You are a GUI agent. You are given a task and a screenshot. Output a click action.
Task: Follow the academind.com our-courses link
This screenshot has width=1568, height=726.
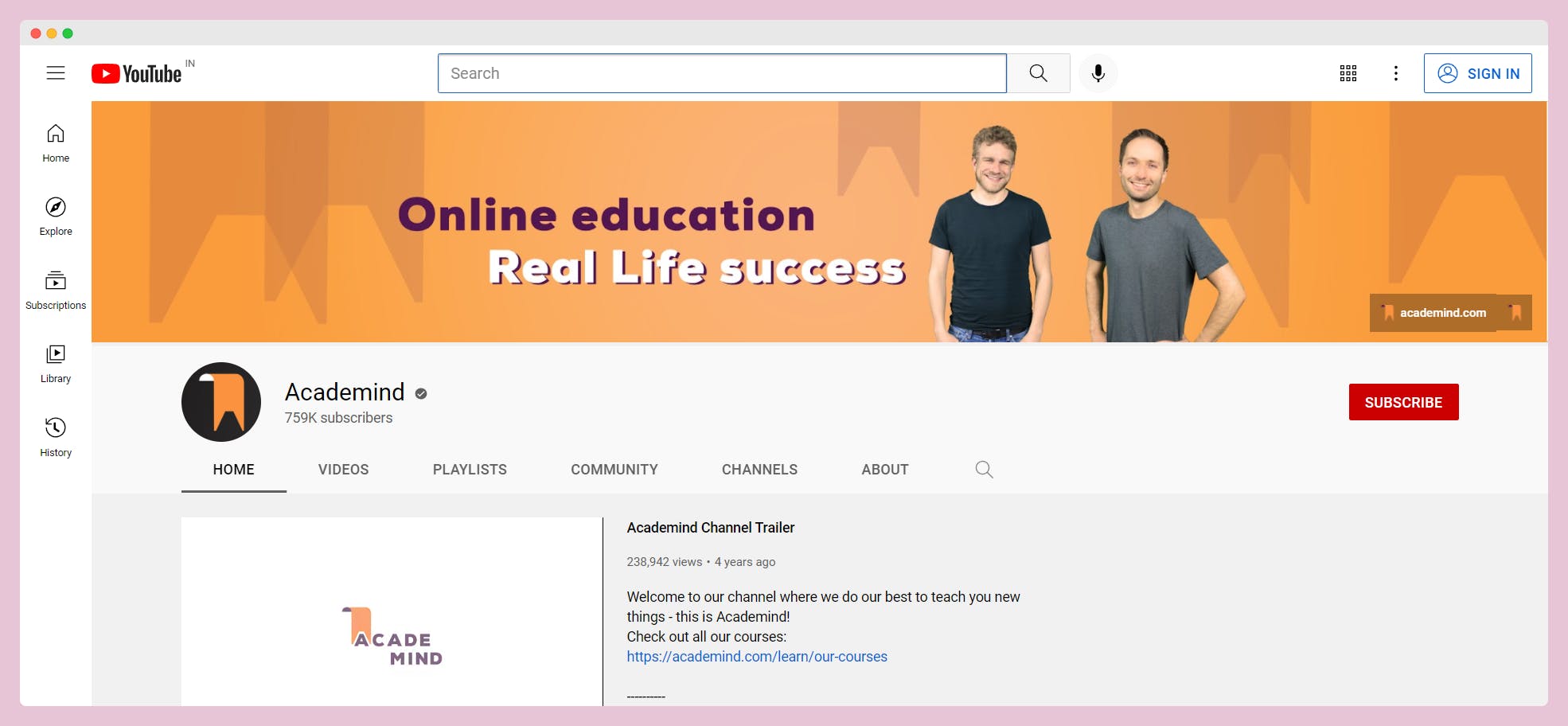coord(757,657)
